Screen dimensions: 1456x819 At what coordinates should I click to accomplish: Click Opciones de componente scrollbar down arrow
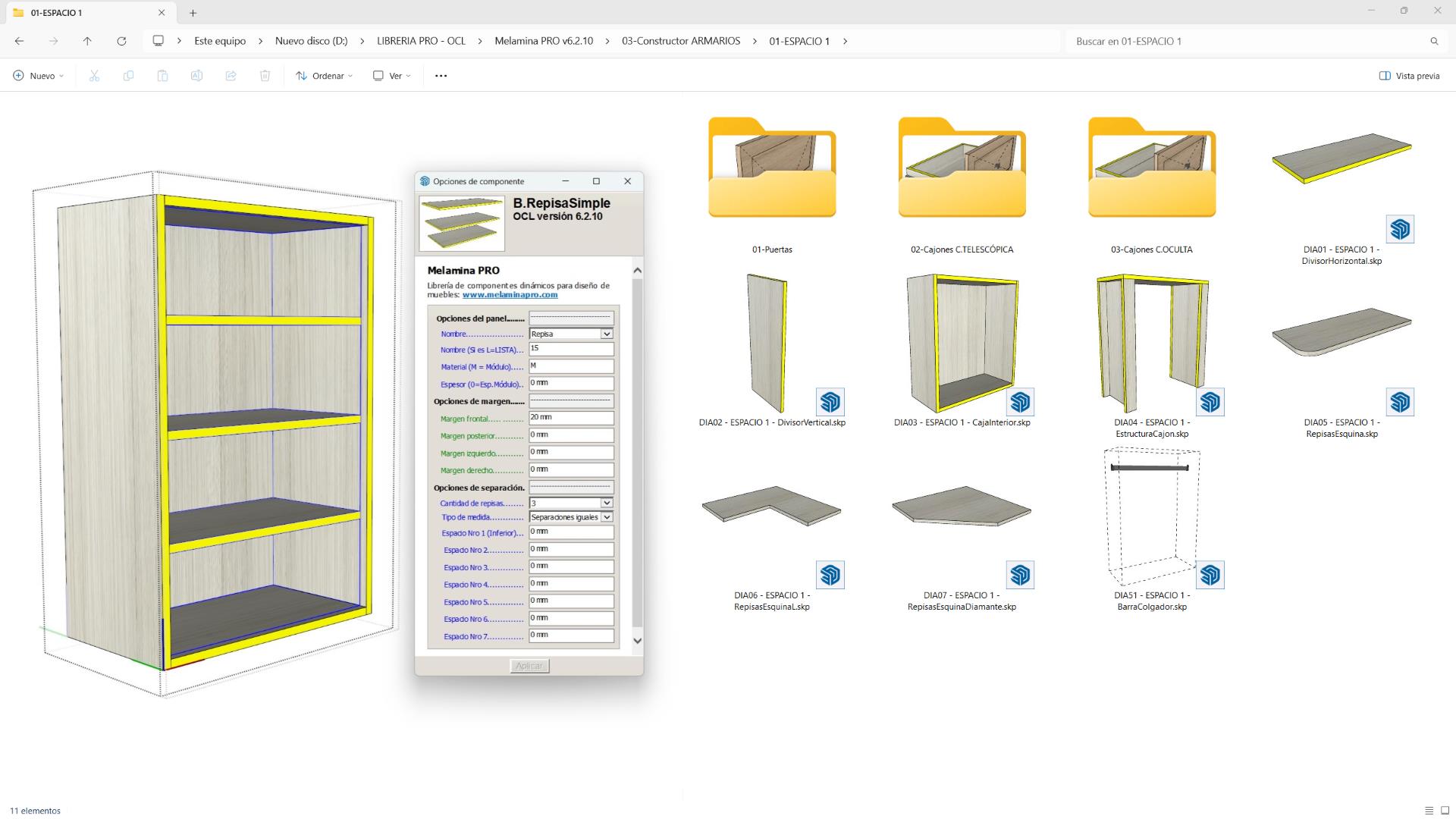pyautogui.click(x=637, y=641)
